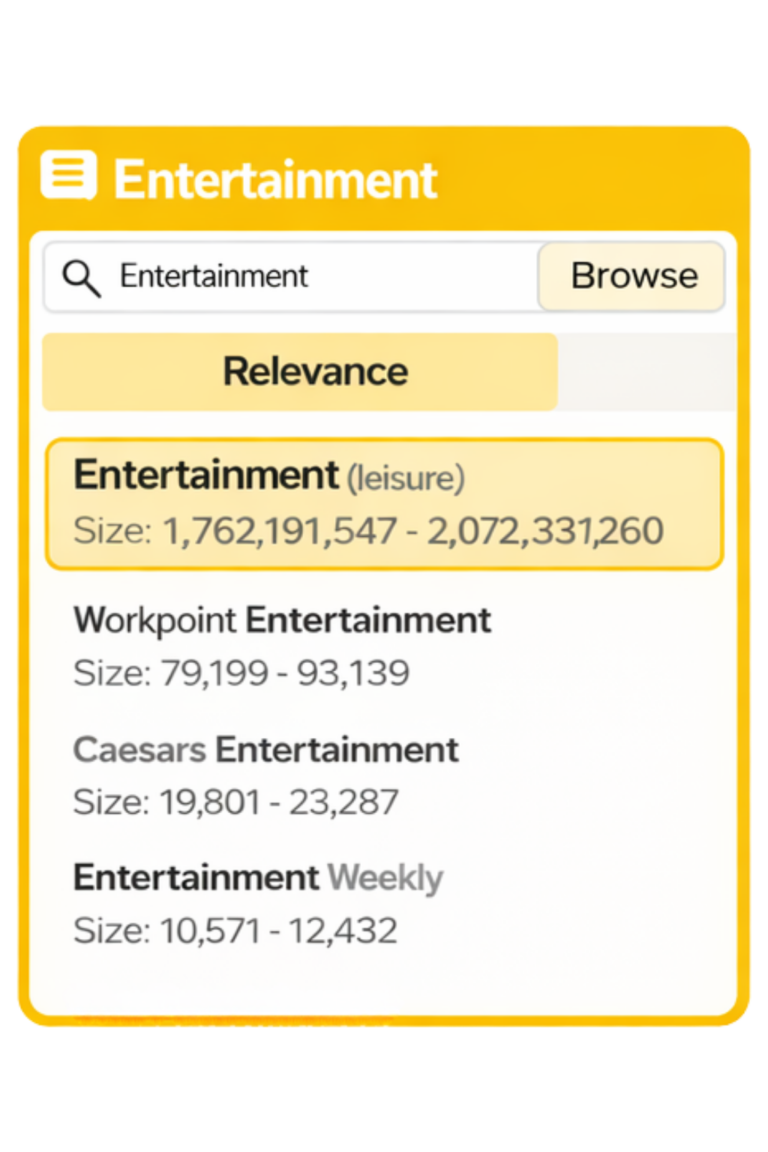This screenshot has height=1152, width=768.
Task: Click the magnifying glass search icon
Action: pos(81,277)
